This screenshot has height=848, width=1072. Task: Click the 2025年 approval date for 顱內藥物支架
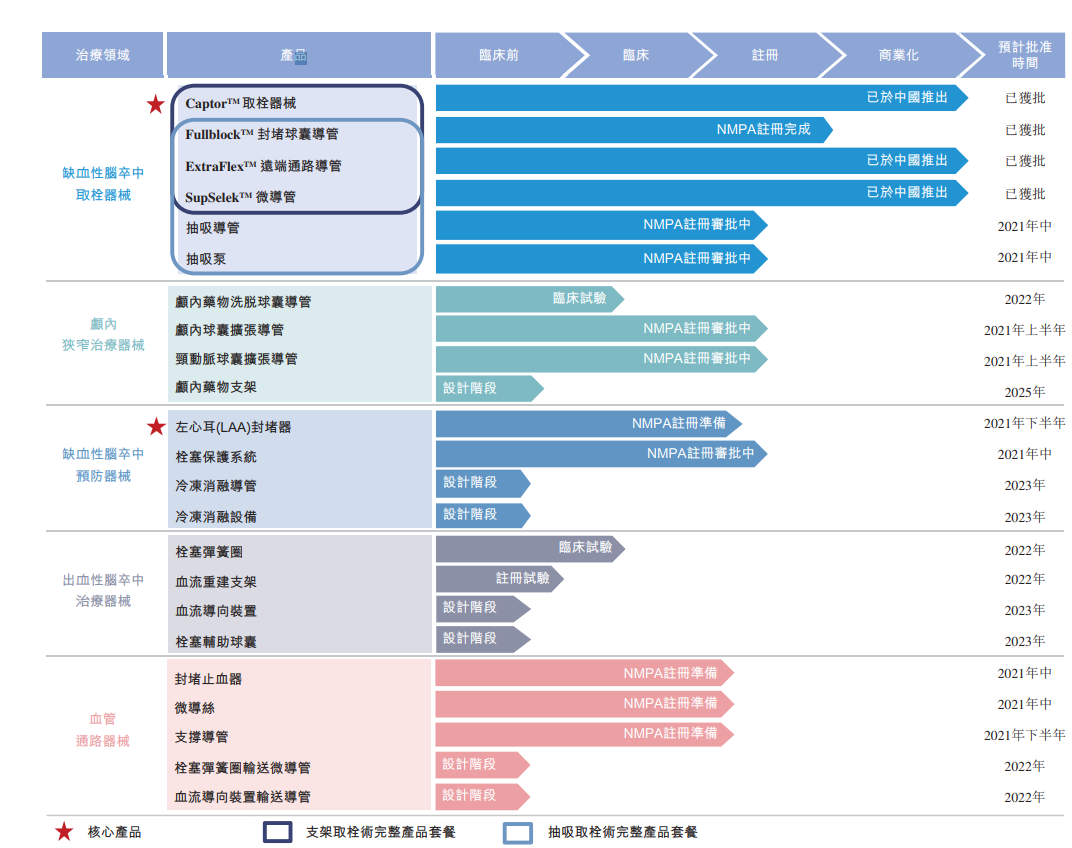pos(1024,391)
